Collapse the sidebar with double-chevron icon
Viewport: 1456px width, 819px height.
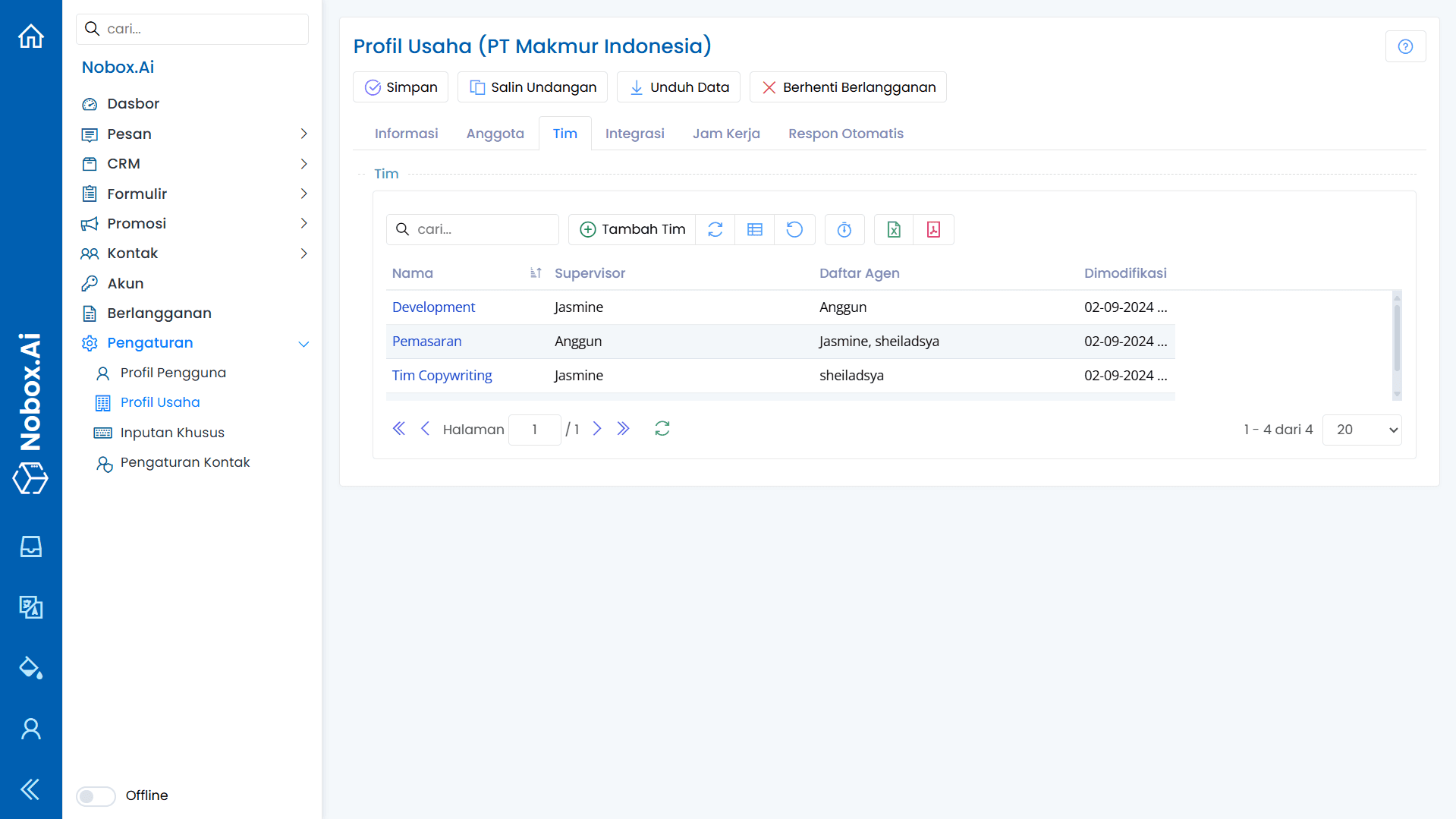click(x=30, y=789)
